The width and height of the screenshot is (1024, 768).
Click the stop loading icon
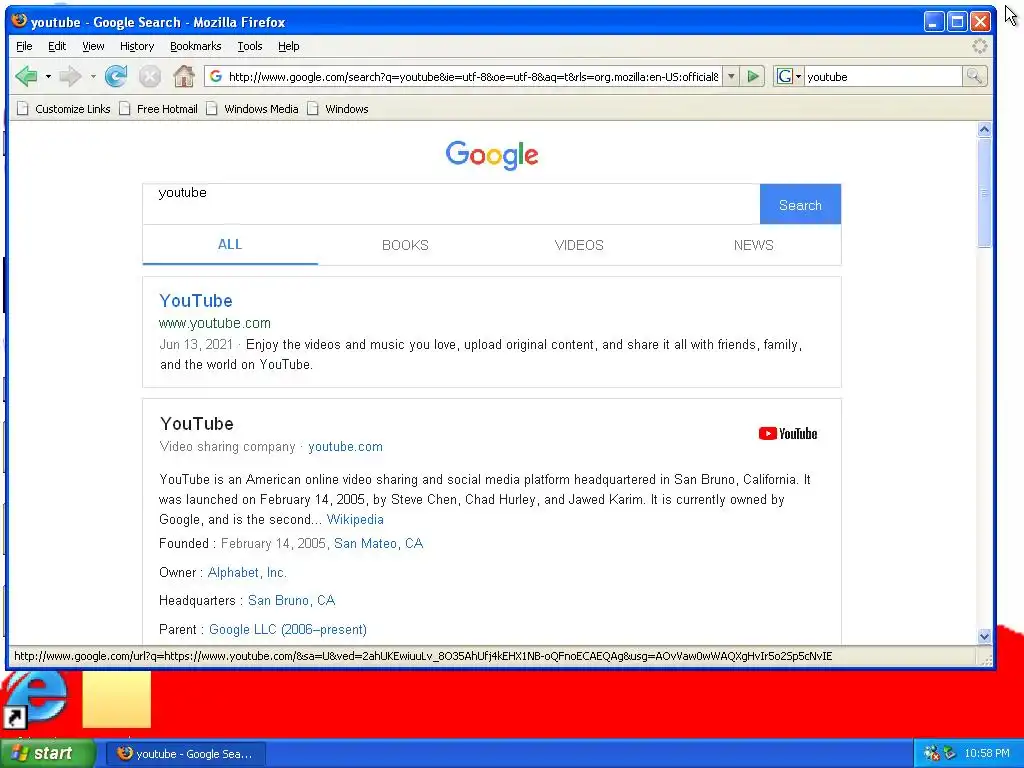click(150, 76)
